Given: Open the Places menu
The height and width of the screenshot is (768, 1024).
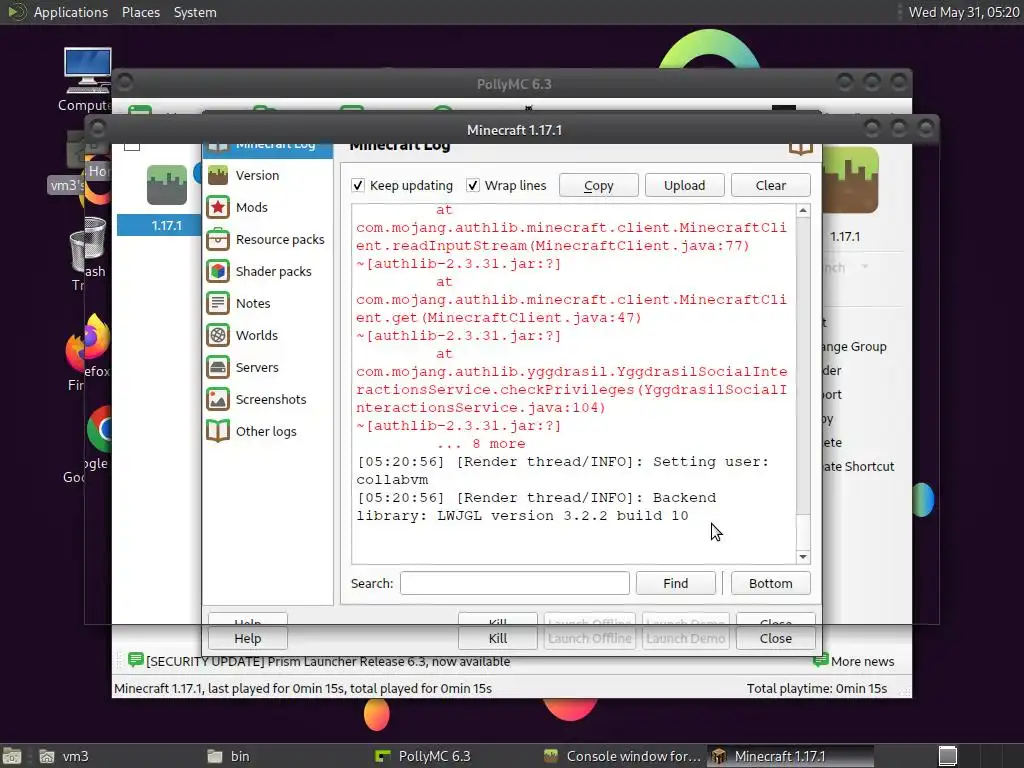Looking at the screenshot, I should (140, 12).
